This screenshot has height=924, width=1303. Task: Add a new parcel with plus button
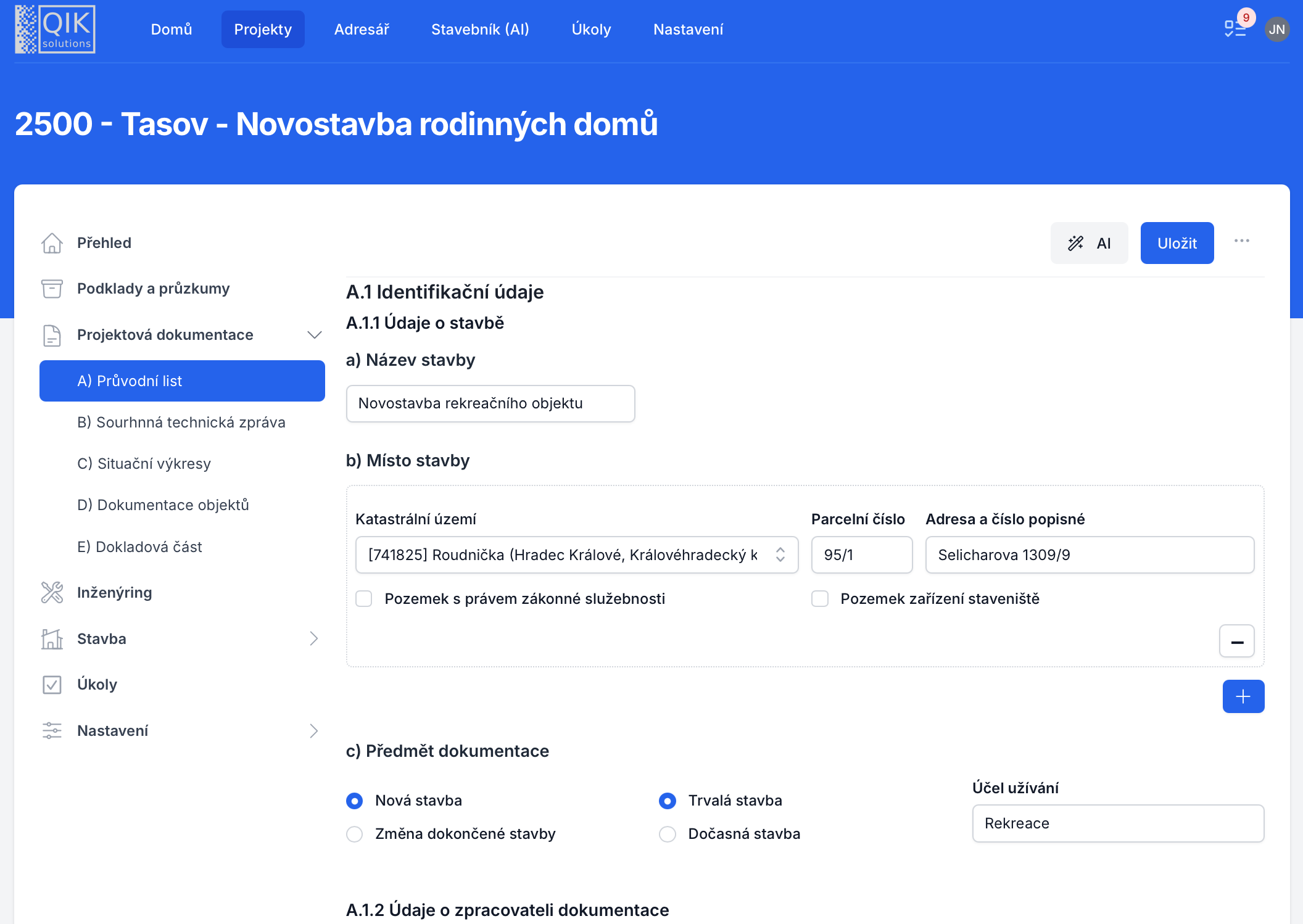click(1243, 696)
